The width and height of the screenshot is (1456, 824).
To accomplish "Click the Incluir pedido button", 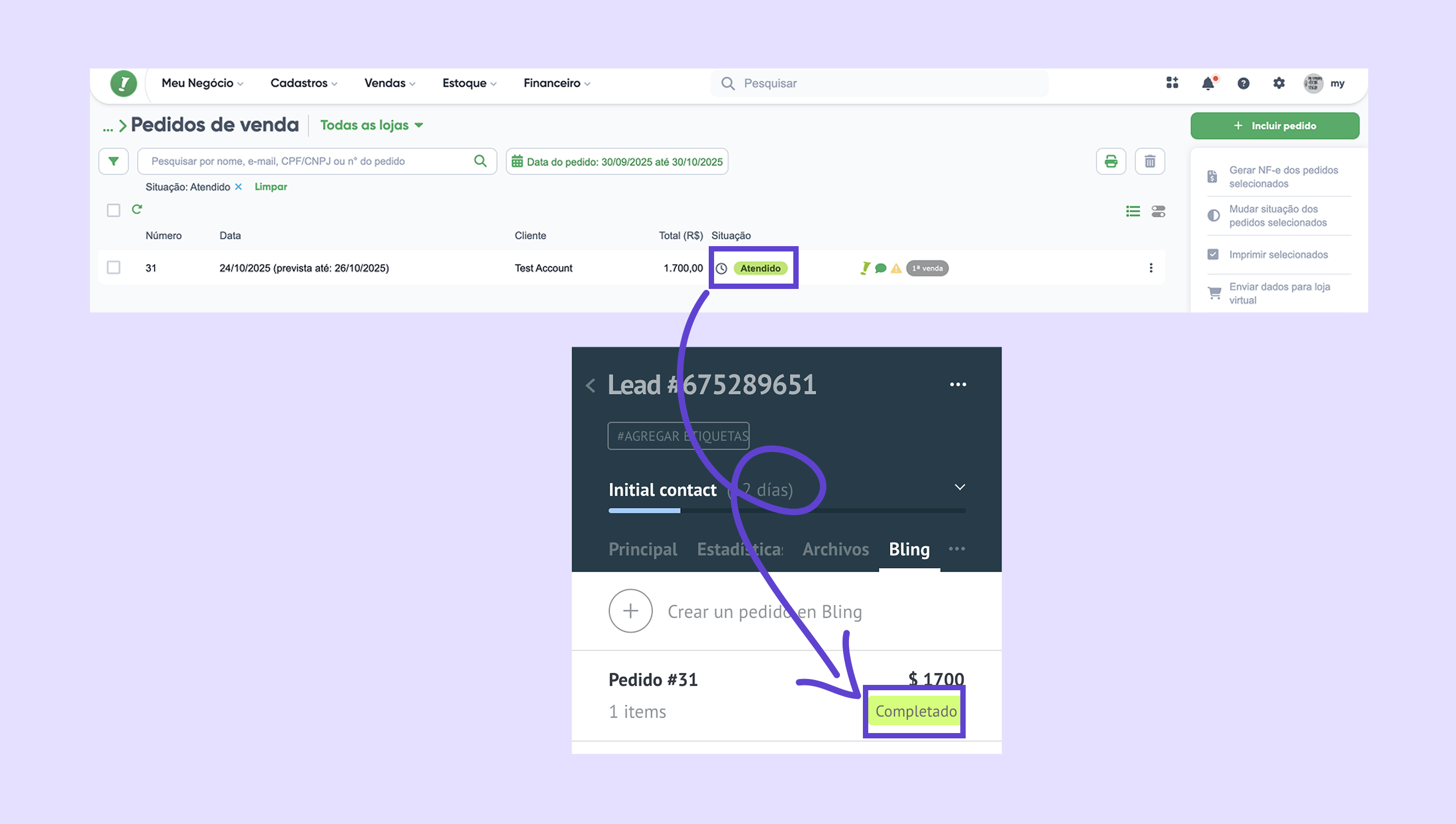I will [x=1275, y=126].
